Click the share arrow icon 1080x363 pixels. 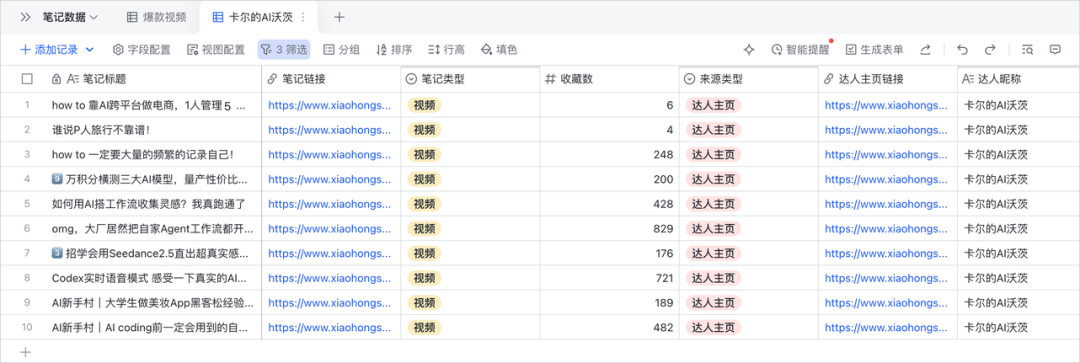[x=926, y=50]
